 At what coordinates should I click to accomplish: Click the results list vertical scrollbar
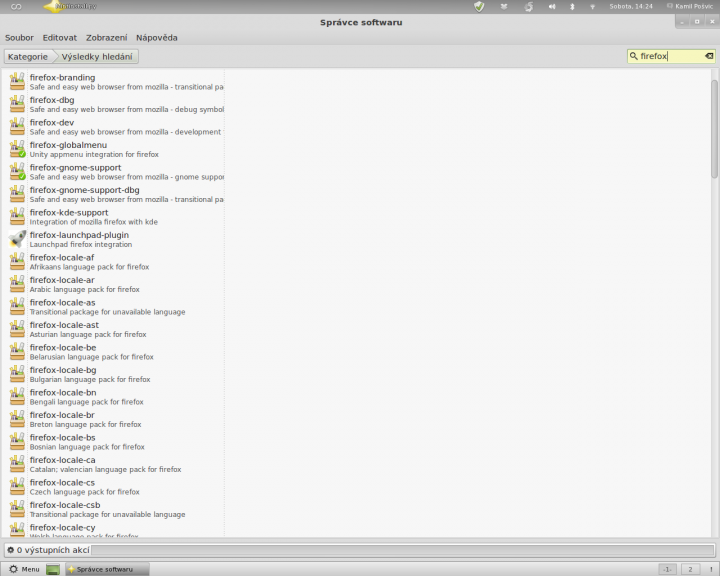[x=714, y=129]
